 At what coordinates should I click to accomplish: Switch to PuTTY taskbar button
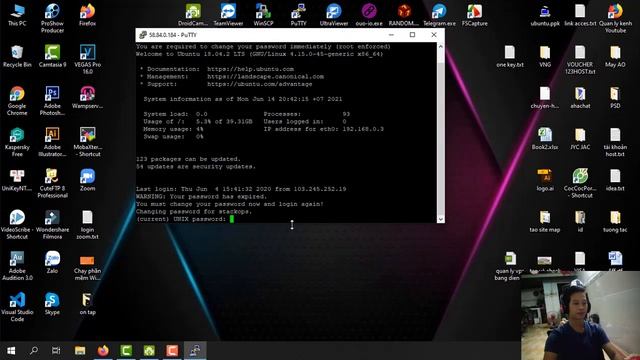[195, 351]
